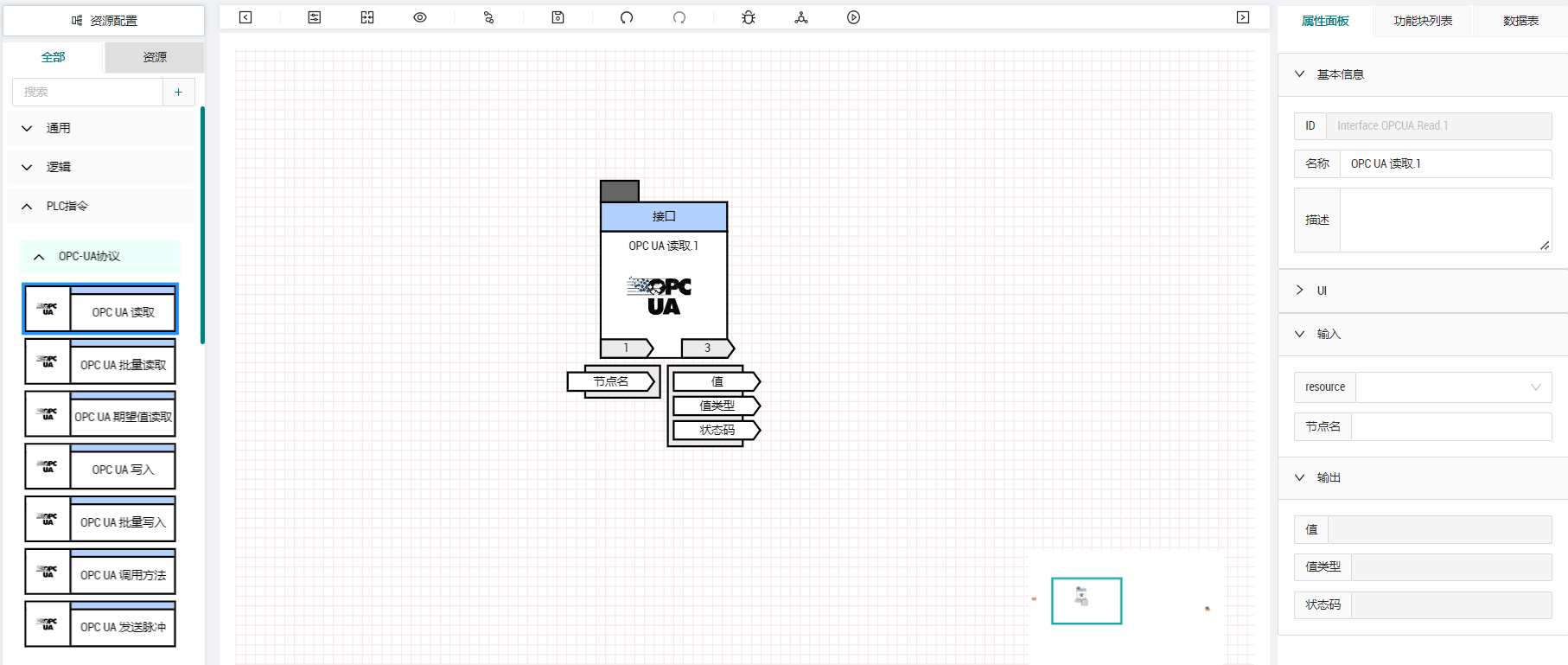Select the OPC UA 调用方法 block
1568x665 pixels.
tap(100, 572)
